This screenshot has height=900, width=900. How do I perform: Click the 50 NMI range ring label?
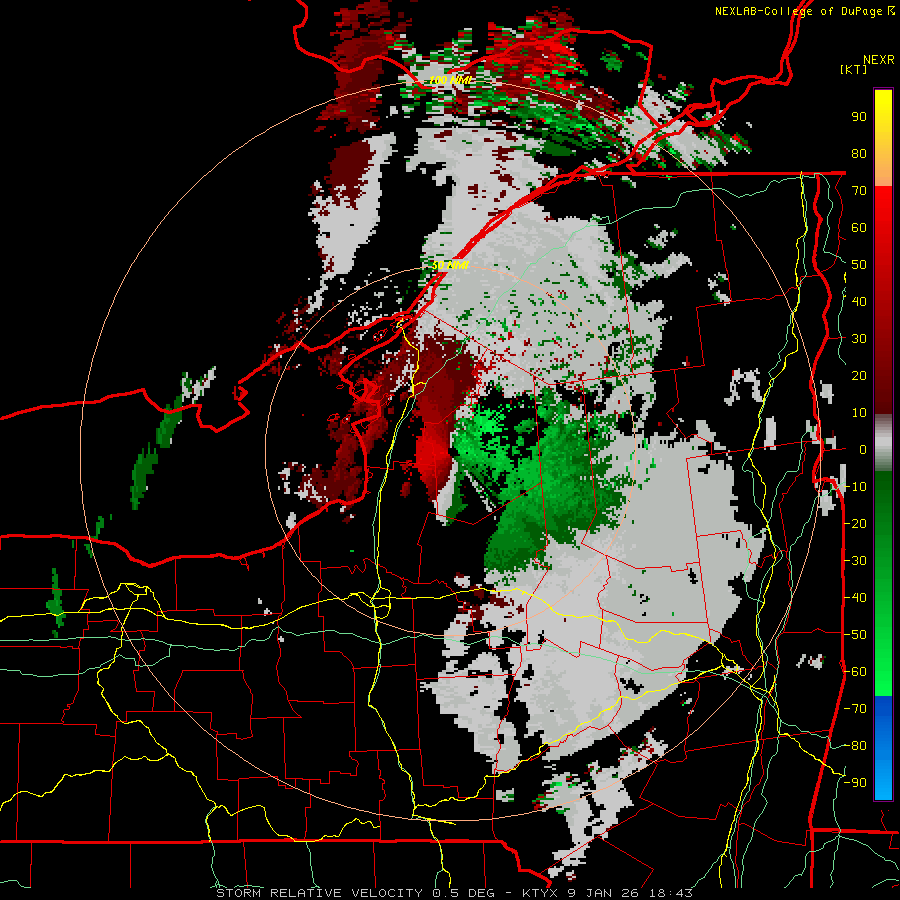451,265
